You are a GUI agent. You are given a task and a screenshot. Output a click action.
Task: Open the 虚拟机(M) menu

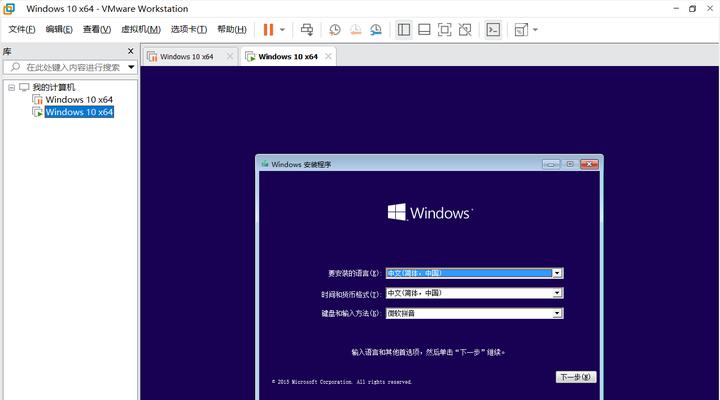141,29
